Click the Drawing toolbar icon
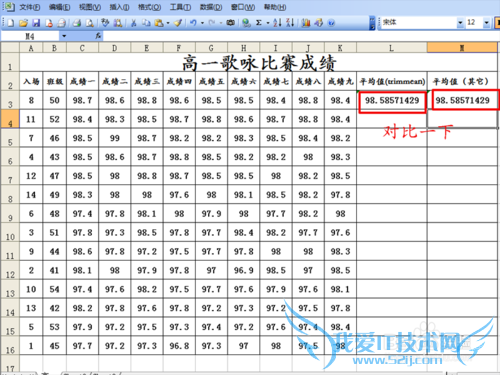 pos(319,23)
